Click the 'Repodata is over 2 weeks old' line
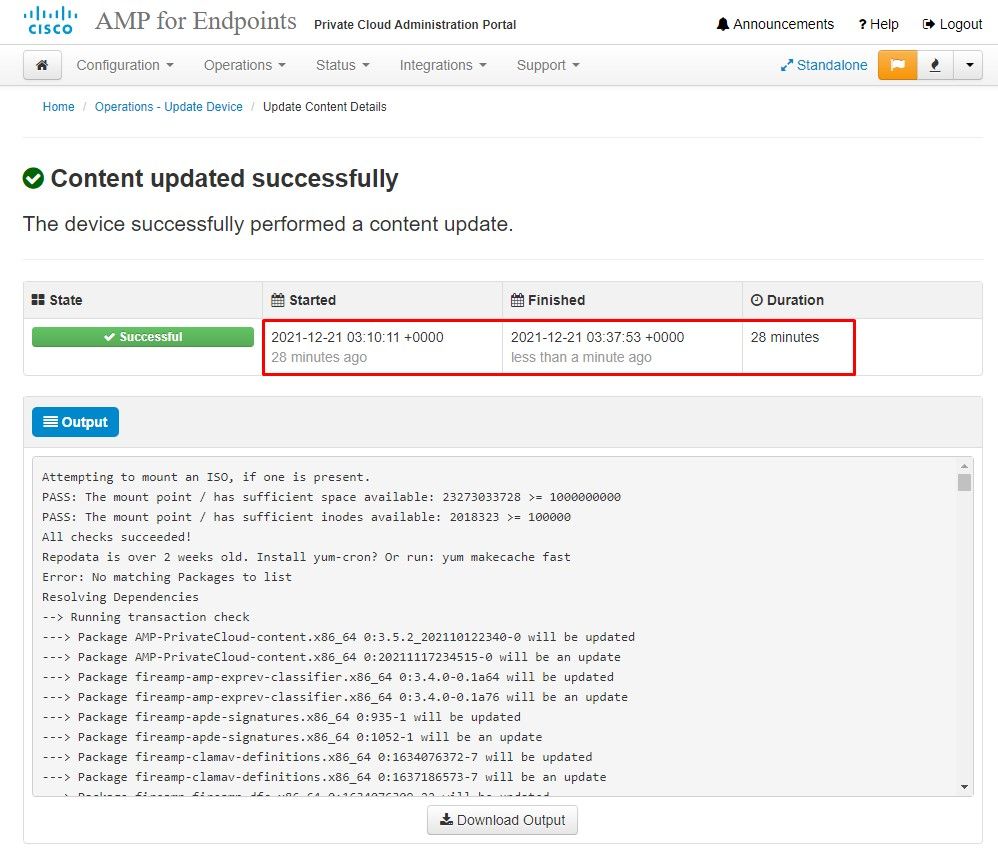This screenshot has width=998, height=862. (x=306, y=557)
